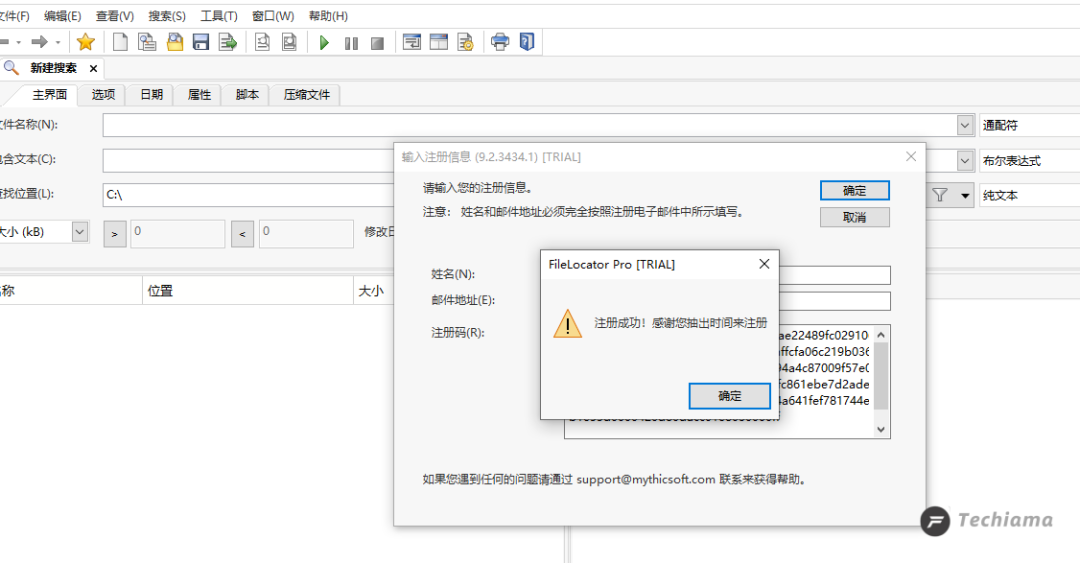1080x563 pixels.
Task: Open the blue help book icon
Action: pyautogui.click(x=527, y=42)
